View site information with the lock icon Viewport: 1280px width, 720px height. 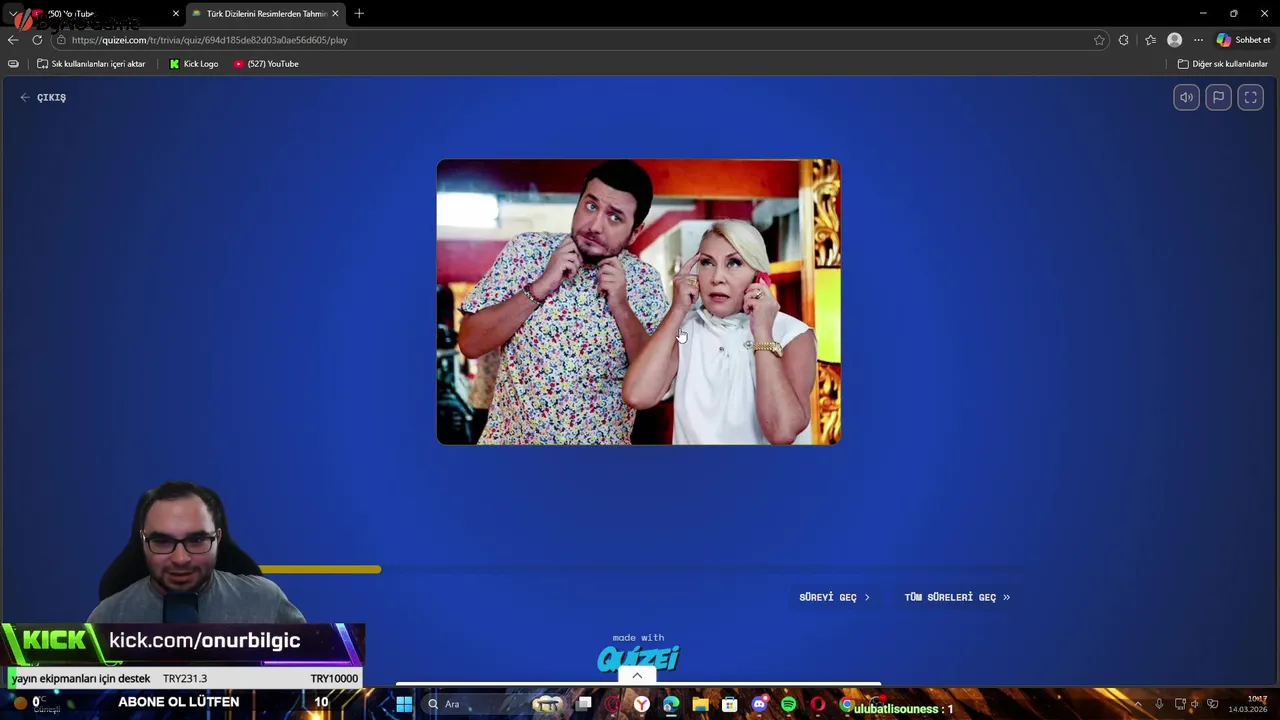click(x=61, y=40)
